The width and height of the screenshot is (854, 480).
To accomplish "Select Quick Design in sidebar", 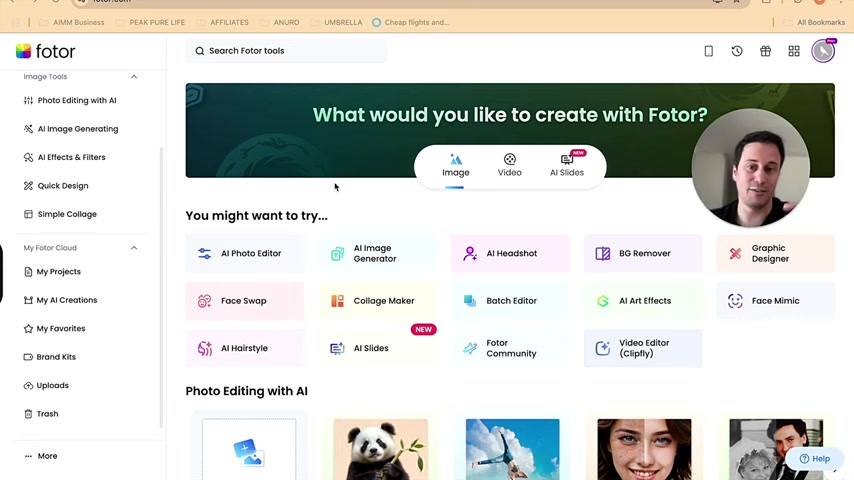I will click(x=57, y=186).
